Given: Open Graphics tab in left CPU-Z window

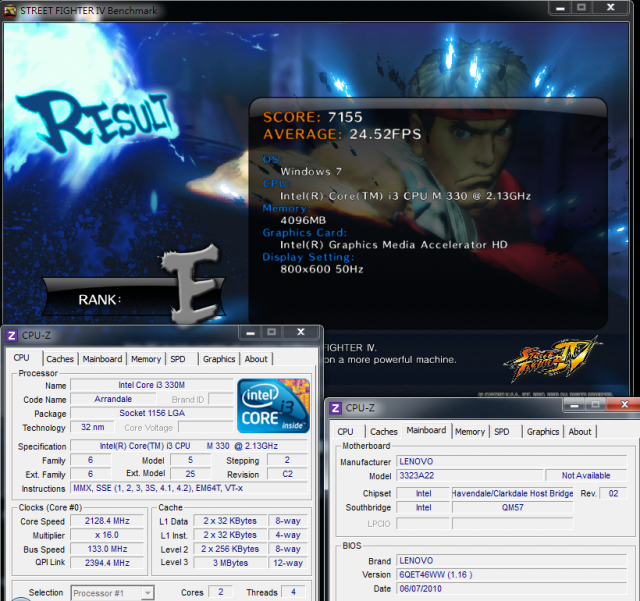Looking at the screenshot, I should (x=219, y=359).
